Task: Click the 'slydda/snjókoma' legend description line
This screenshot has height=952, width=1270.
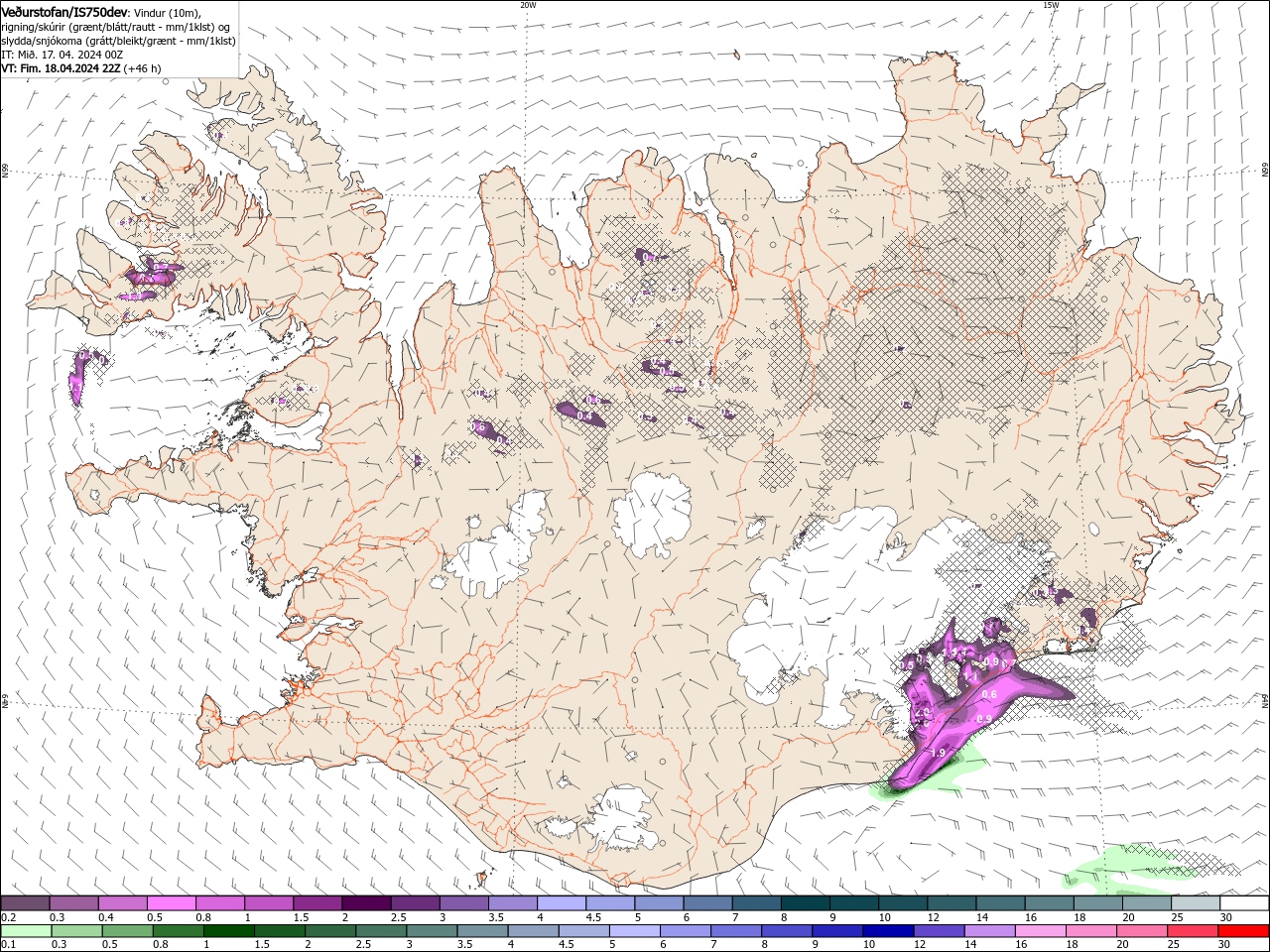Action: [x=118, y=41]
